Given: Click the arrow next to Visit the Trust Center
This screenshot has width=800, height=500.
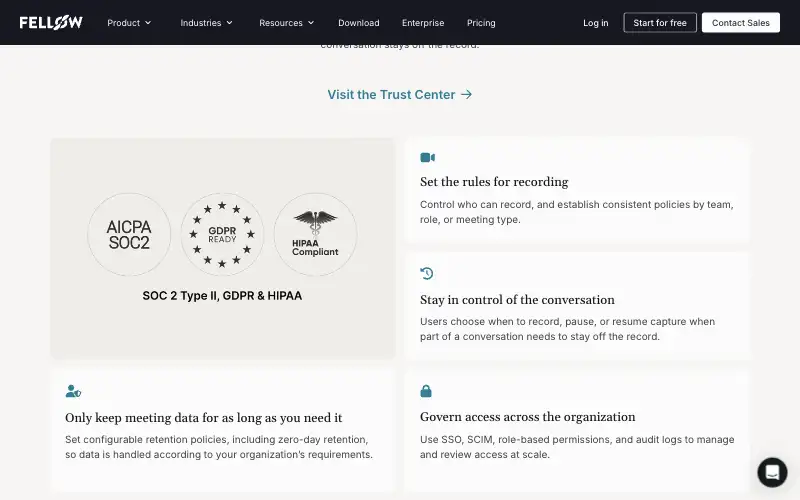Looking at the screenshot, I should [x=466, y=94].
